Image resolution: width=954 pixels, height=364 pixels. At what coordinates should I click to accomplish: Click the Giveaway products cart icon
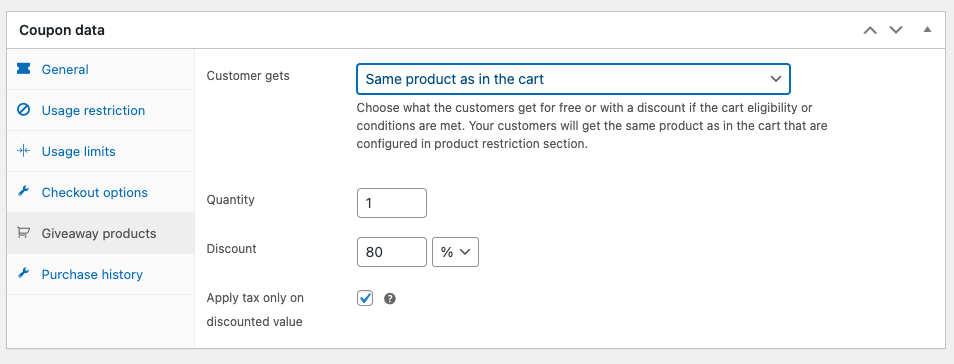point(23,233)
